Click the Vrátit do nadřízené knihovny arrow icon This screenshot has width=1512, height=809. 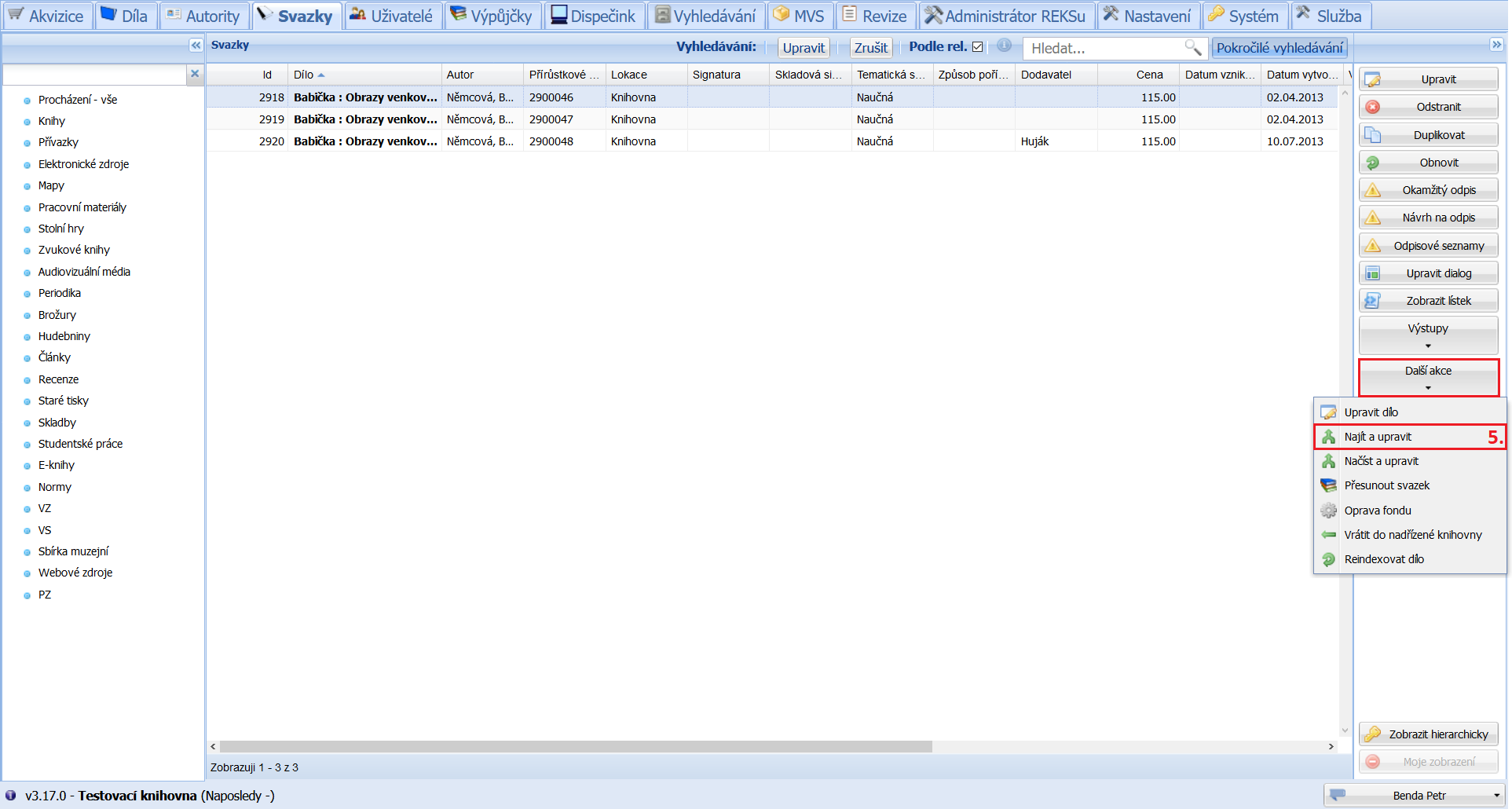1329,535
